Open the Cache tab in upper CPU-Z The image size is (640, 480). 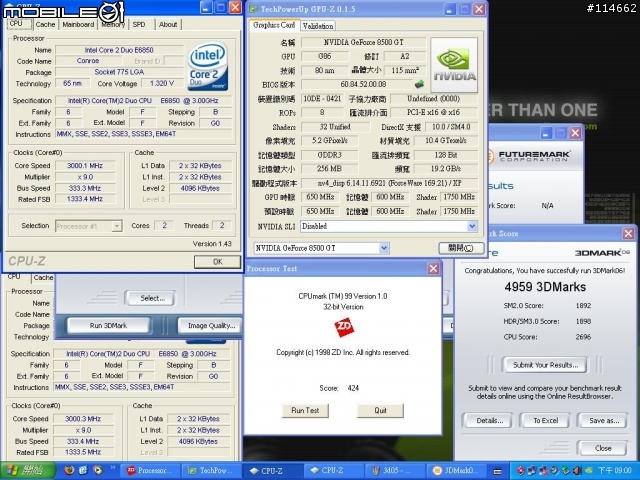tap(45, 24)
